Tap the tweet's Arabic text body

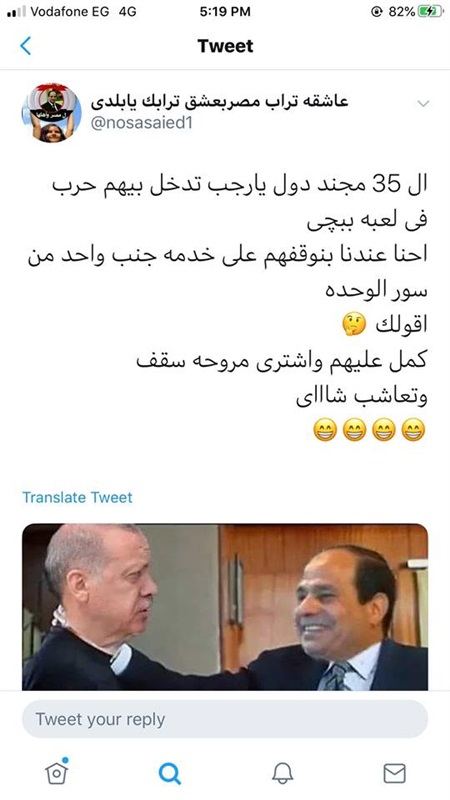(x=227, y=292)
